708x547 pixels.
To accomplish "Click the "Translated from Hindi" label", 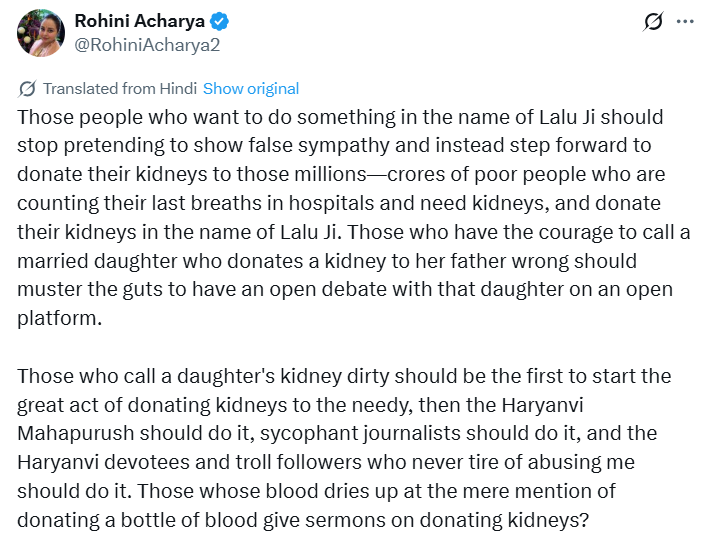I will [120, 88].
